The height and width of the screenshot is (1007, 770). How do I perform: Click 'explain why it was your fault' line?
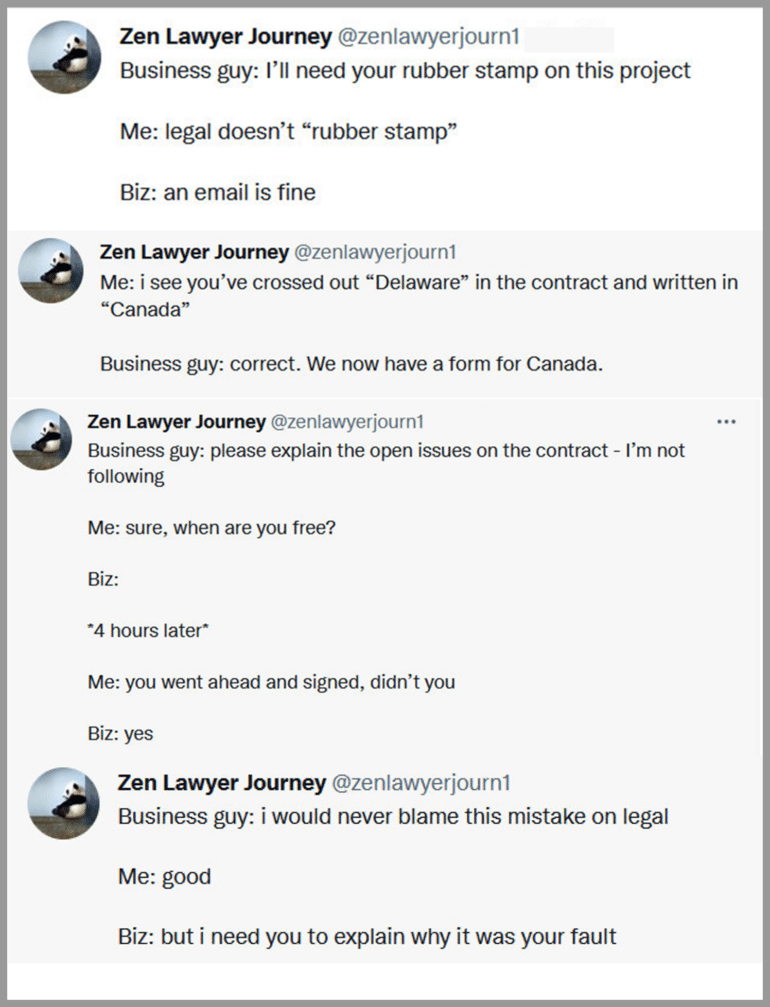[367, 936]
